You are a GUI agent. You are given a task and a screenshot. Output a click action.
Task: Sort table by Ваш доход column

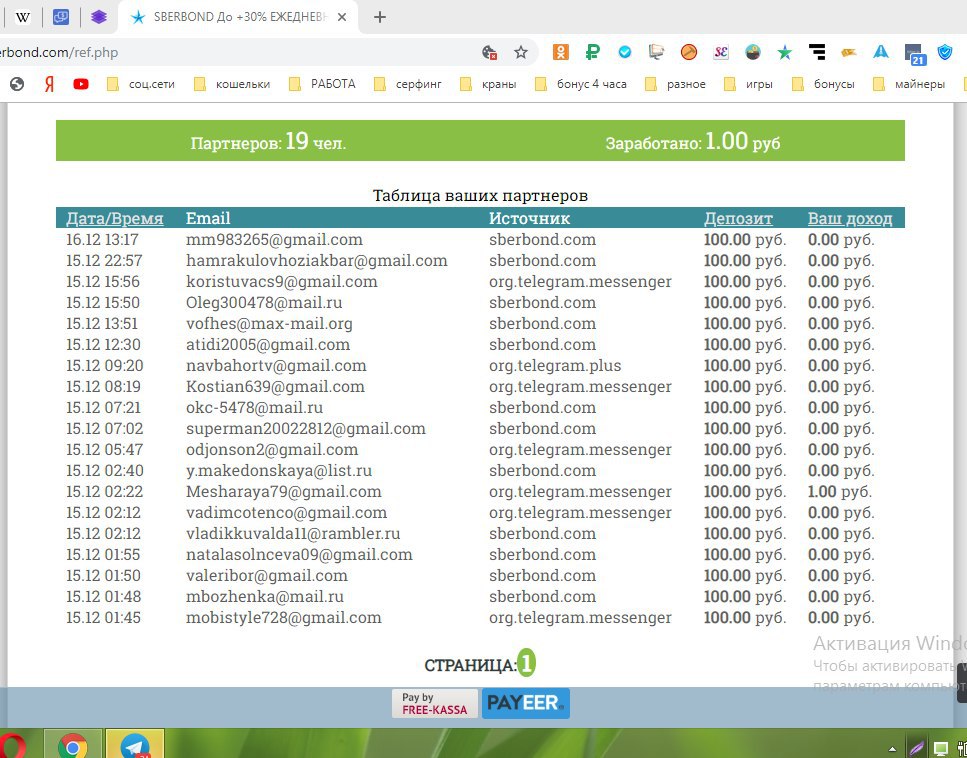click(850, 218)
